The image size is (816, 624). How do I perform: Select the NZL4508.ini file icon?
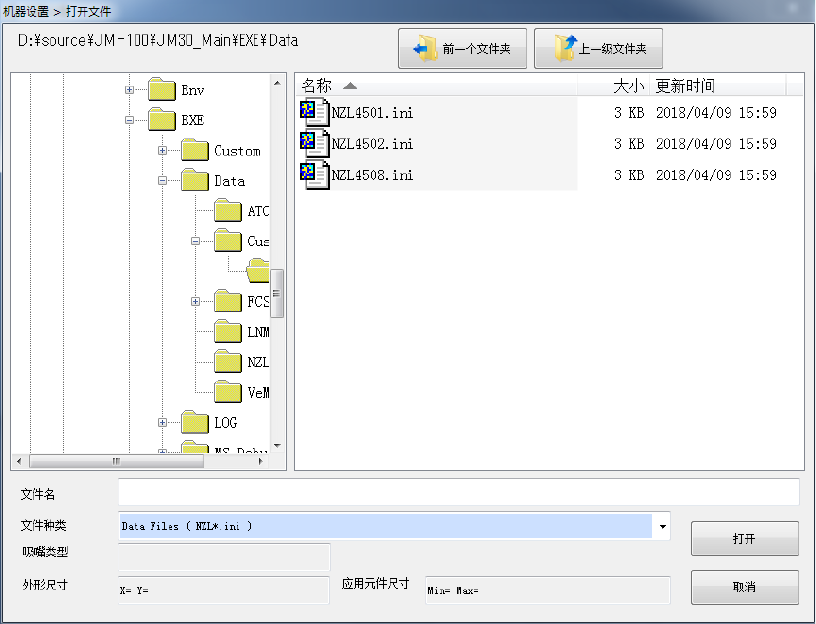[x=315, y=175]
